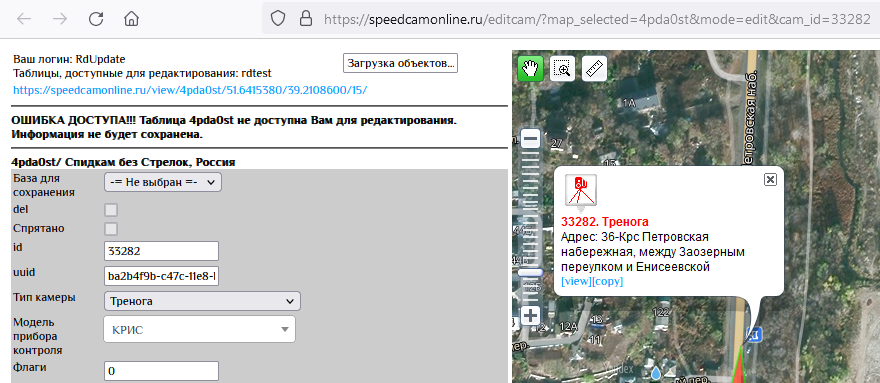Click the shield tracking protection icon
This screenshot has width=880, height=383.
[278, 19]
